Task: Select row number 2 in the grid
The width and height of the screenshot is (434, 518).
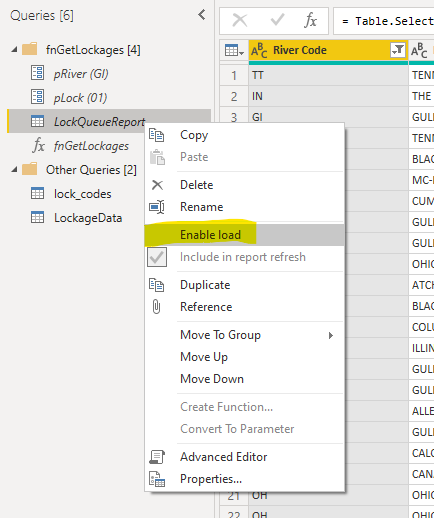Action: [234, 96]
